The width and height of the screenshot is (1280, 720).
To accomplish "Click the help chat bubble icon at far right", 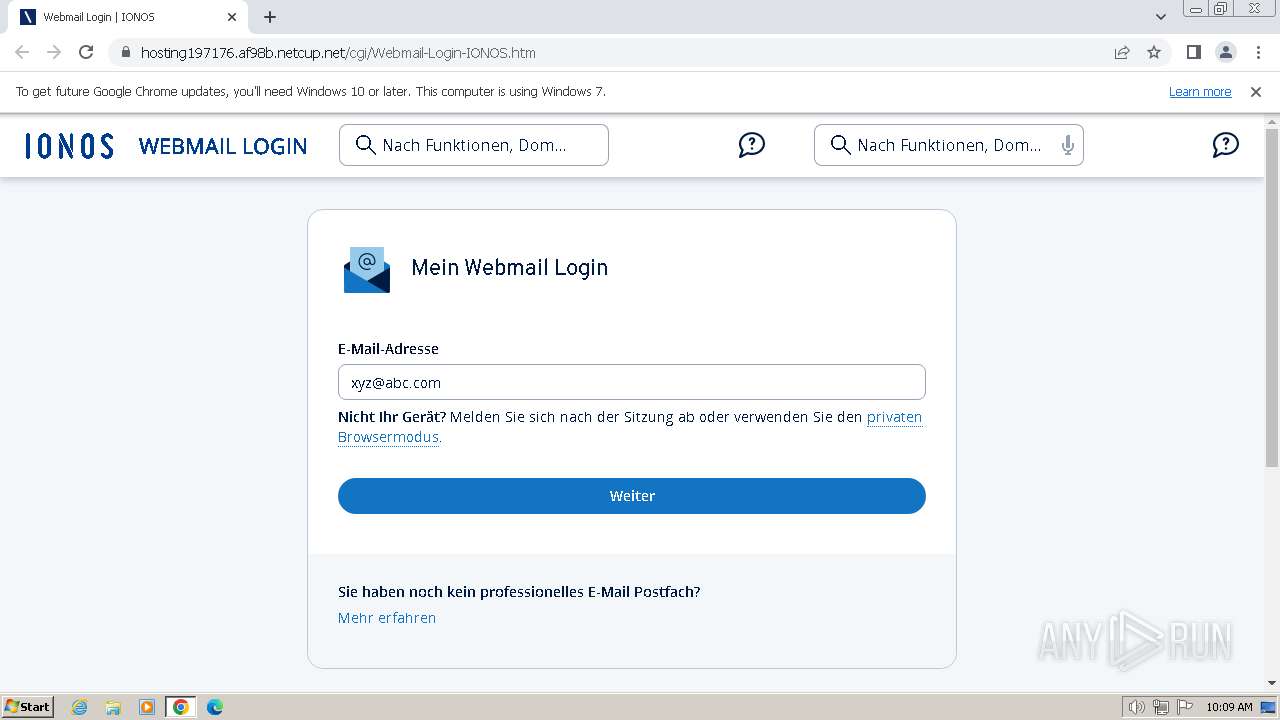I will tap(1225, 145).
